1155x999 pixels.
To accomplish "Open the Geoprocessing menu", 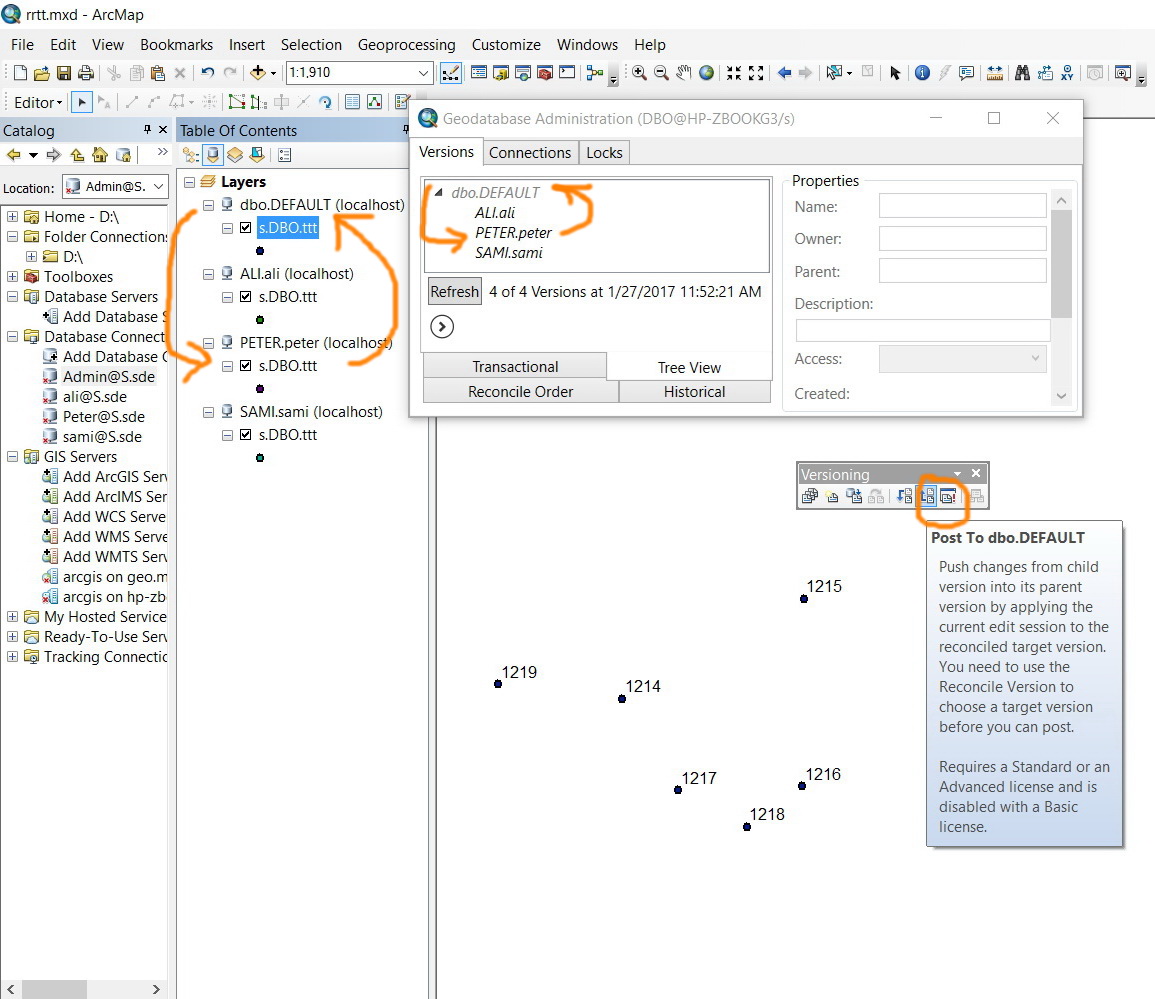I will (406, 45).
